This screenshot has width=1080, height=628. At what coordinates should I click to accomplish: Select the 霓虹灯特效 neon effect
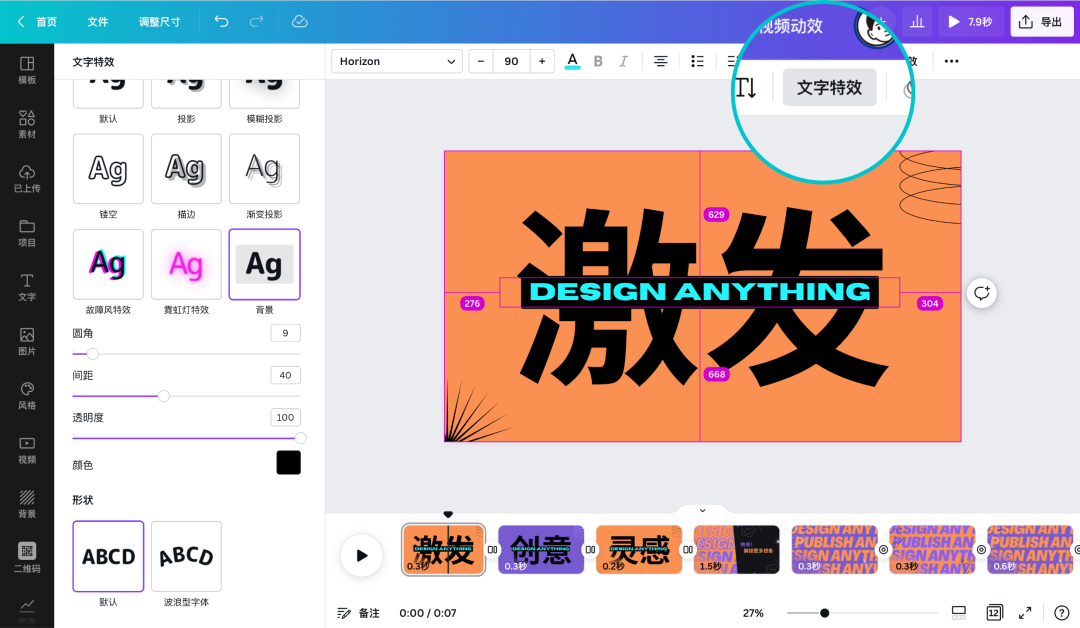tap(186, 264)
